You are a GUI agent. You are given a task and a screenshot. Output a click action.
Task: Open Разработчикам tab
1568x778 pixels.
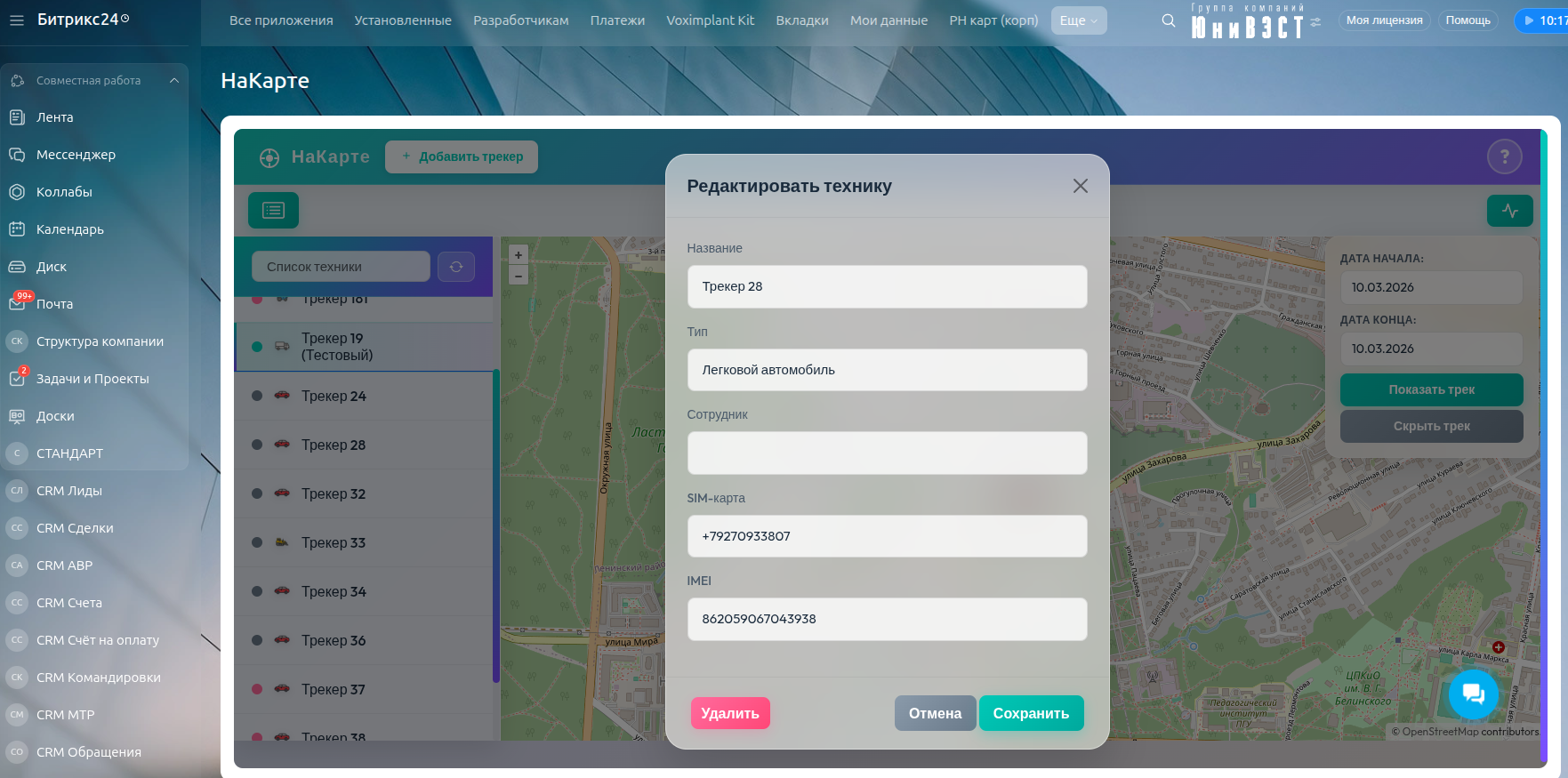[521, 20]
